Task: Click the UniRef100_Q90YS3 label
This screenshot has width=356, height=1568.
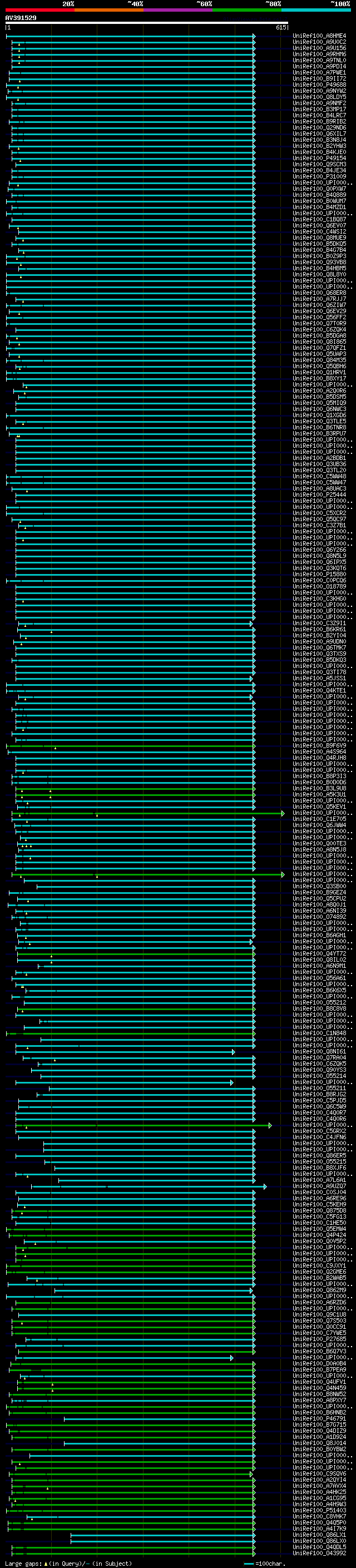Action: [x=319, y=1070]
